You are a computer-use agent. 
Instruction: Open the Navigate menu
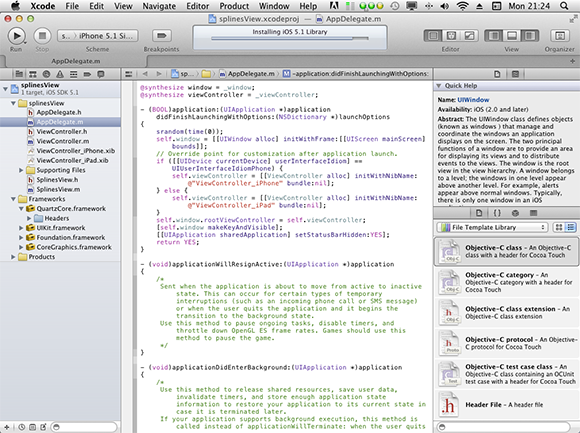tap(159, 6)
